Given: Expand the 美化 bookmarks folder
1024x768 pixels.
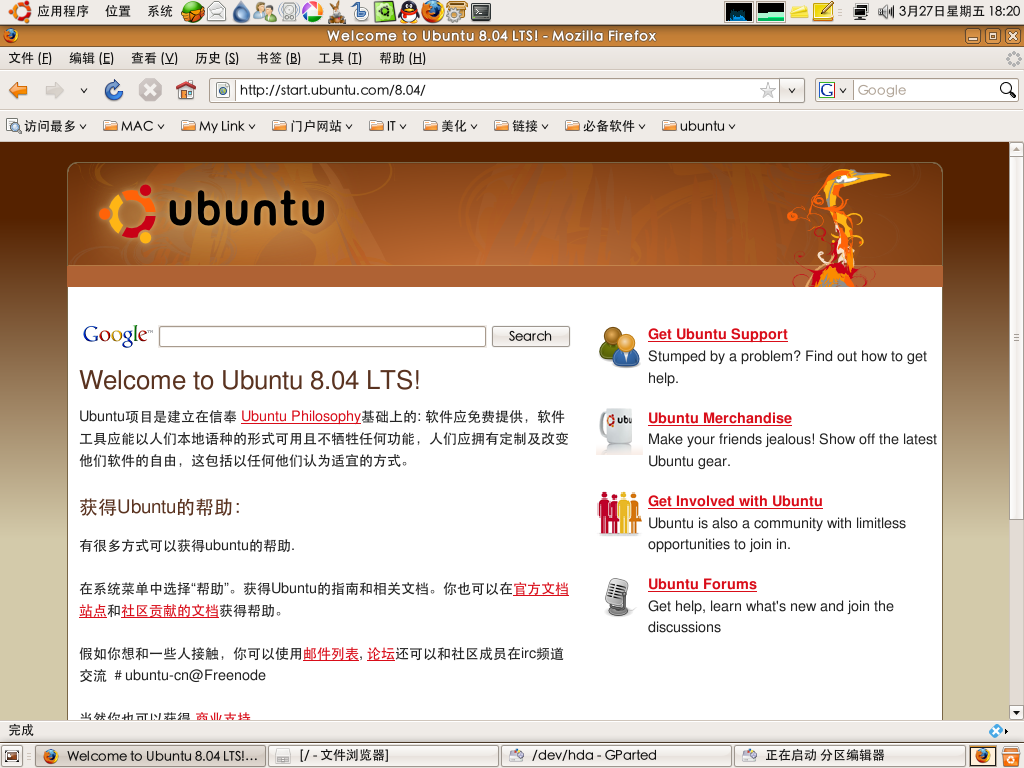Looking at the screenshot, I should pos(450,126).
